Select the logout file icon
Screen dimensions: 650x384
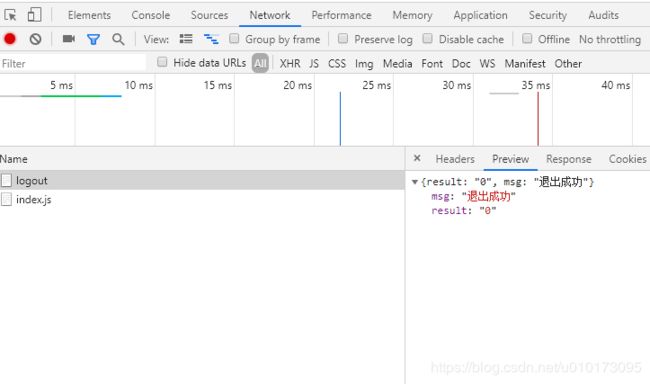pyautogui.click(x=6, y=180)
